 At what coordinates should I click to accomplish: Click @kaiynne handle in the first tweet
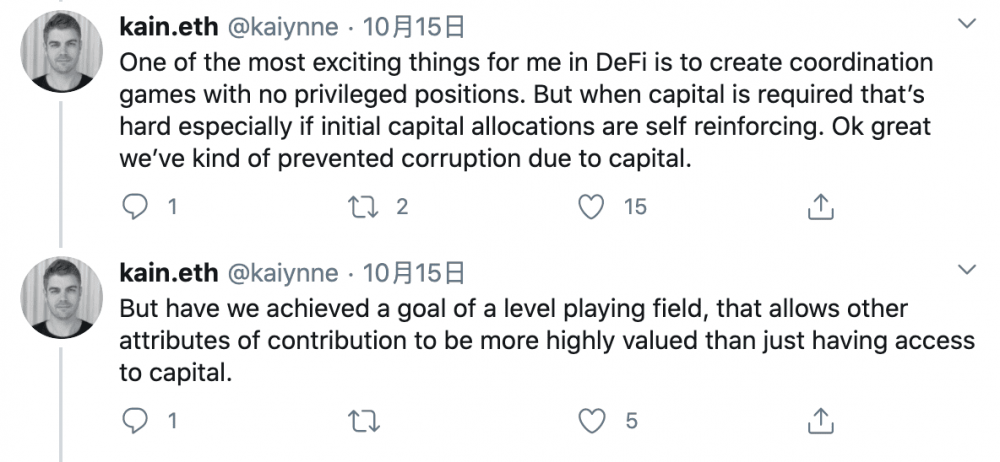click(x=284, y=24)
